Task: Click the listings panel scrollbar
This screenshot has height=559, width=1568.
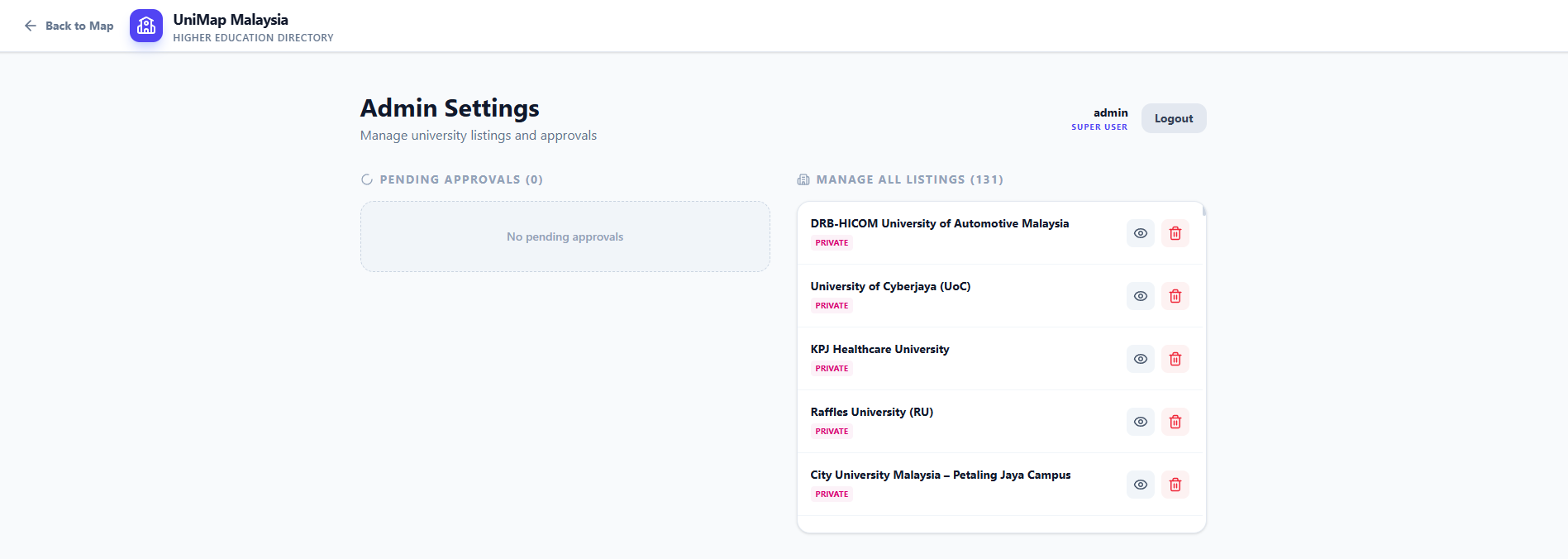Action: click(1203, 212)
